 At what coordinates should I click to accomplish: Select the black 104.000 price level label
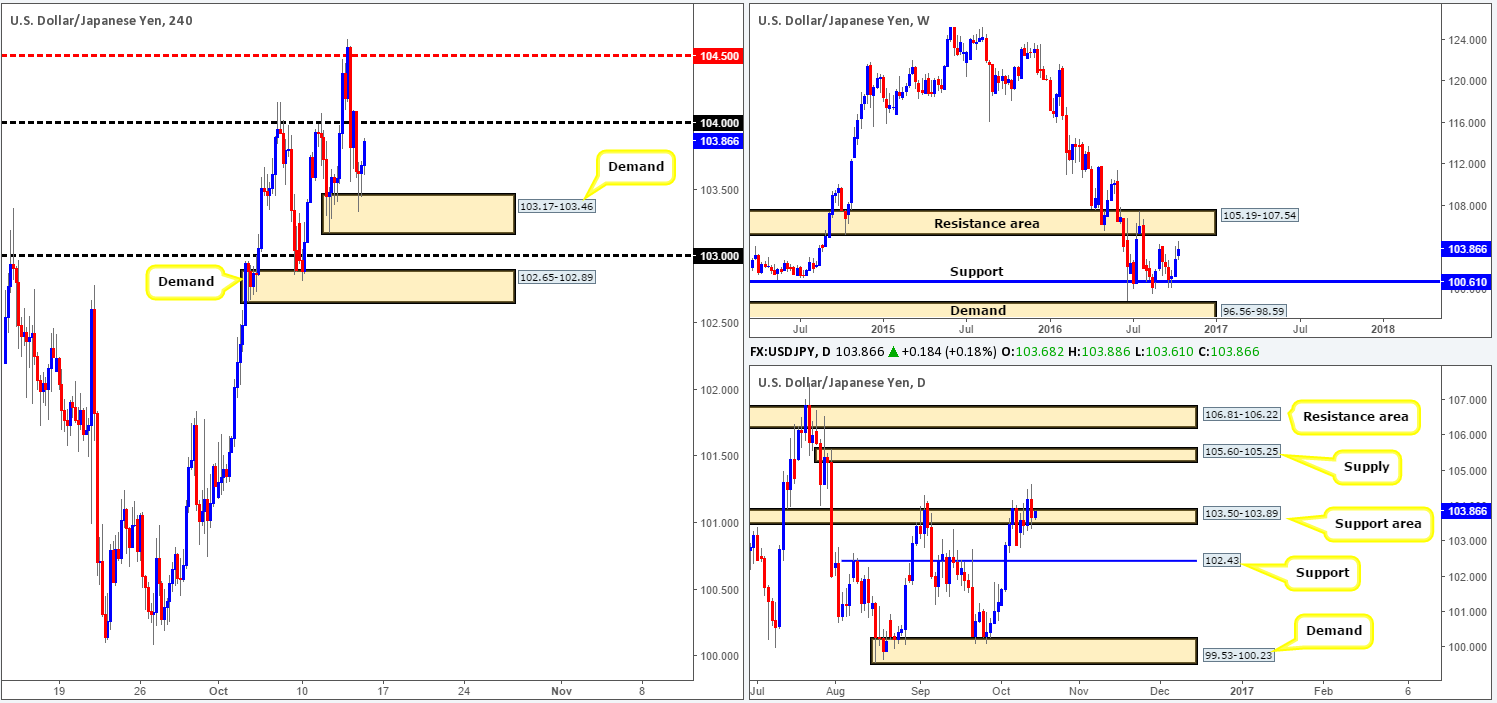click(717, 123)
